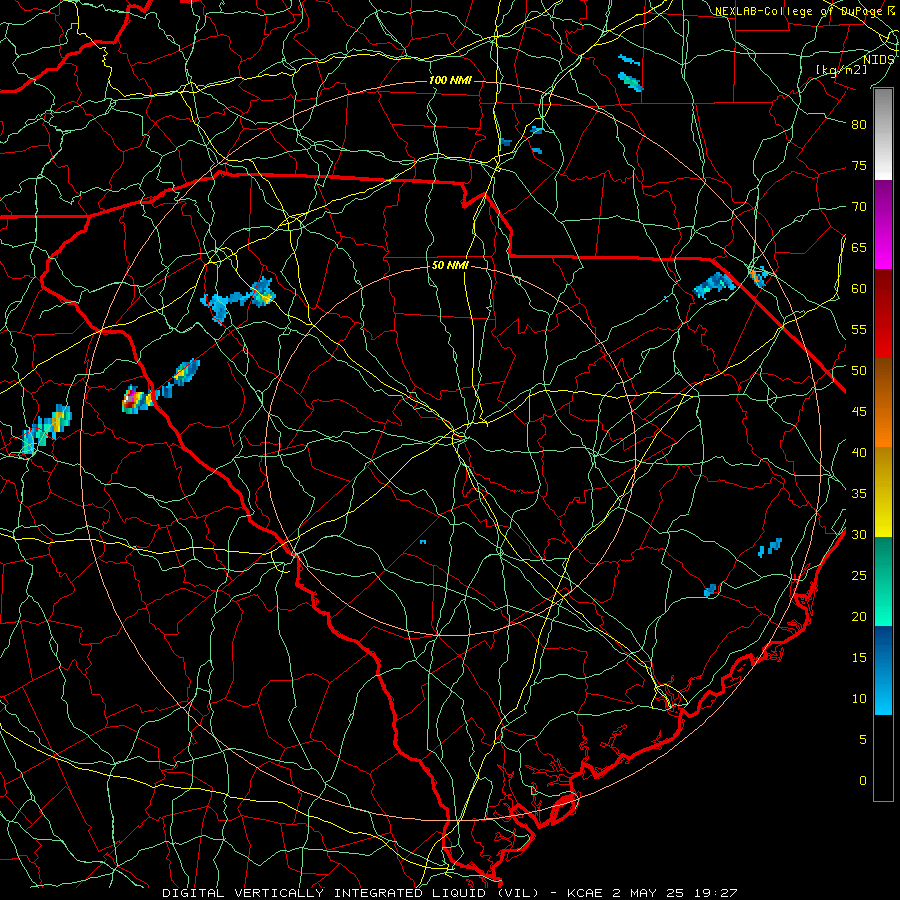Click the '15' value on the color scale
Screen dimensions: 900x900
(859, 658)
